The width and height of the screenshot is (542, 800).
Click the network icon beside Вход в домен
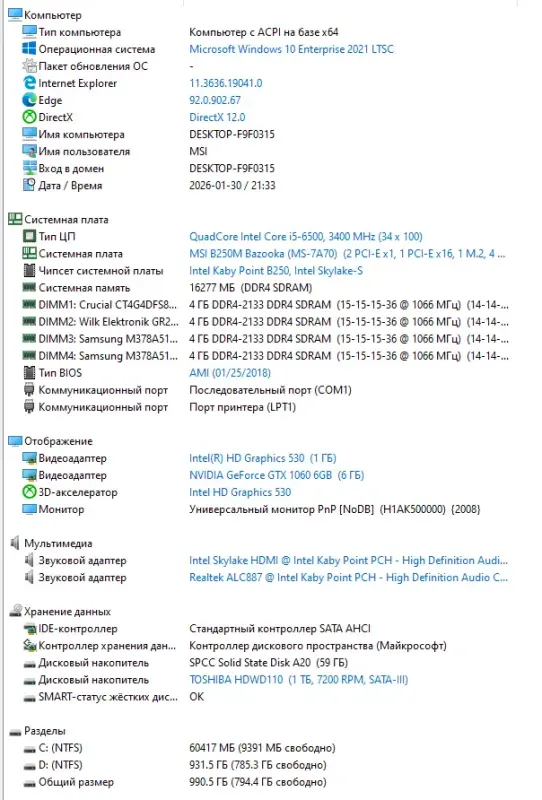pyautogui.click(x=29, y=168)
